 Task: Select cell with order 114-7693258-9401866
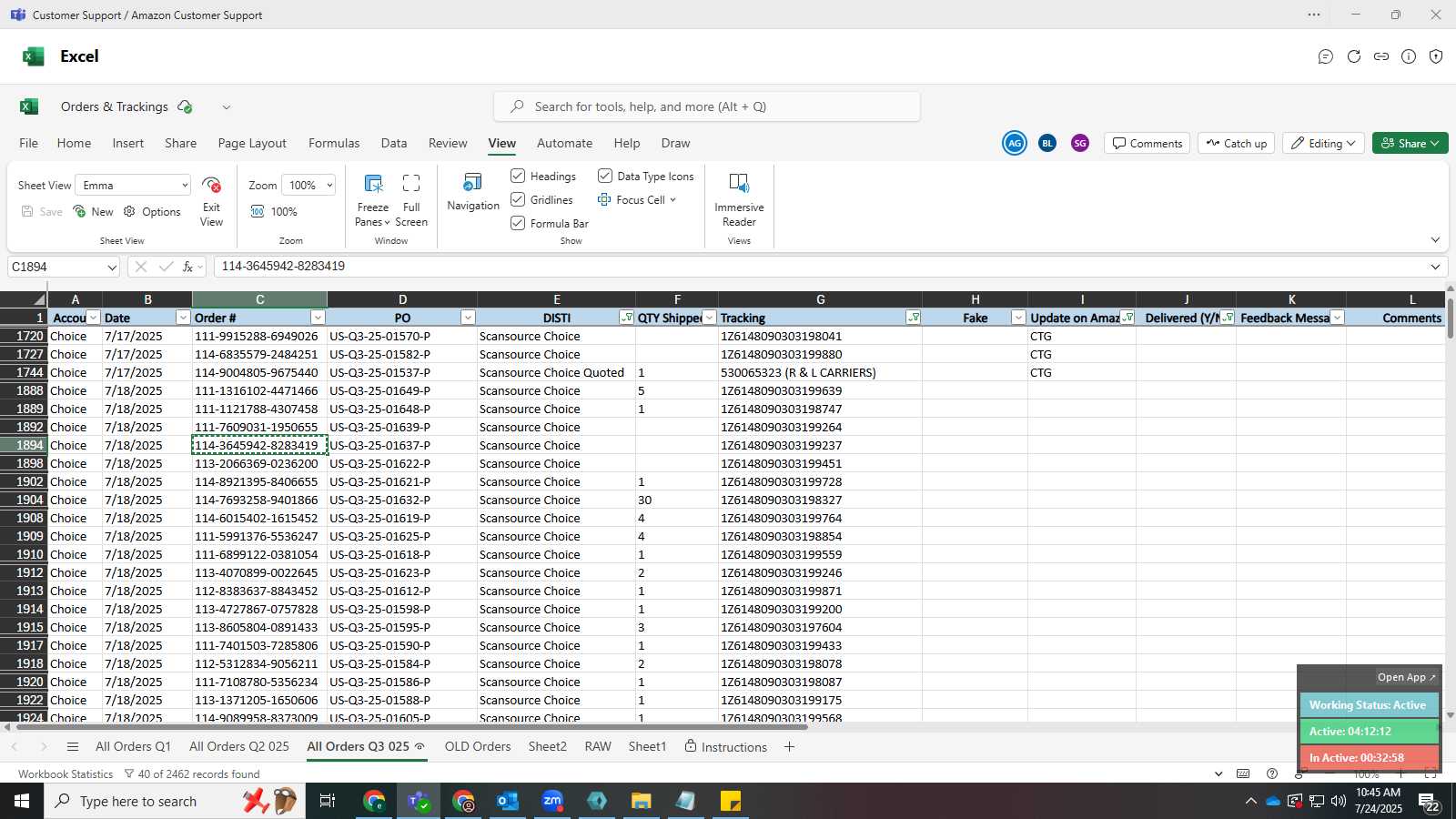pyautogui.click(x=259, y=500)
